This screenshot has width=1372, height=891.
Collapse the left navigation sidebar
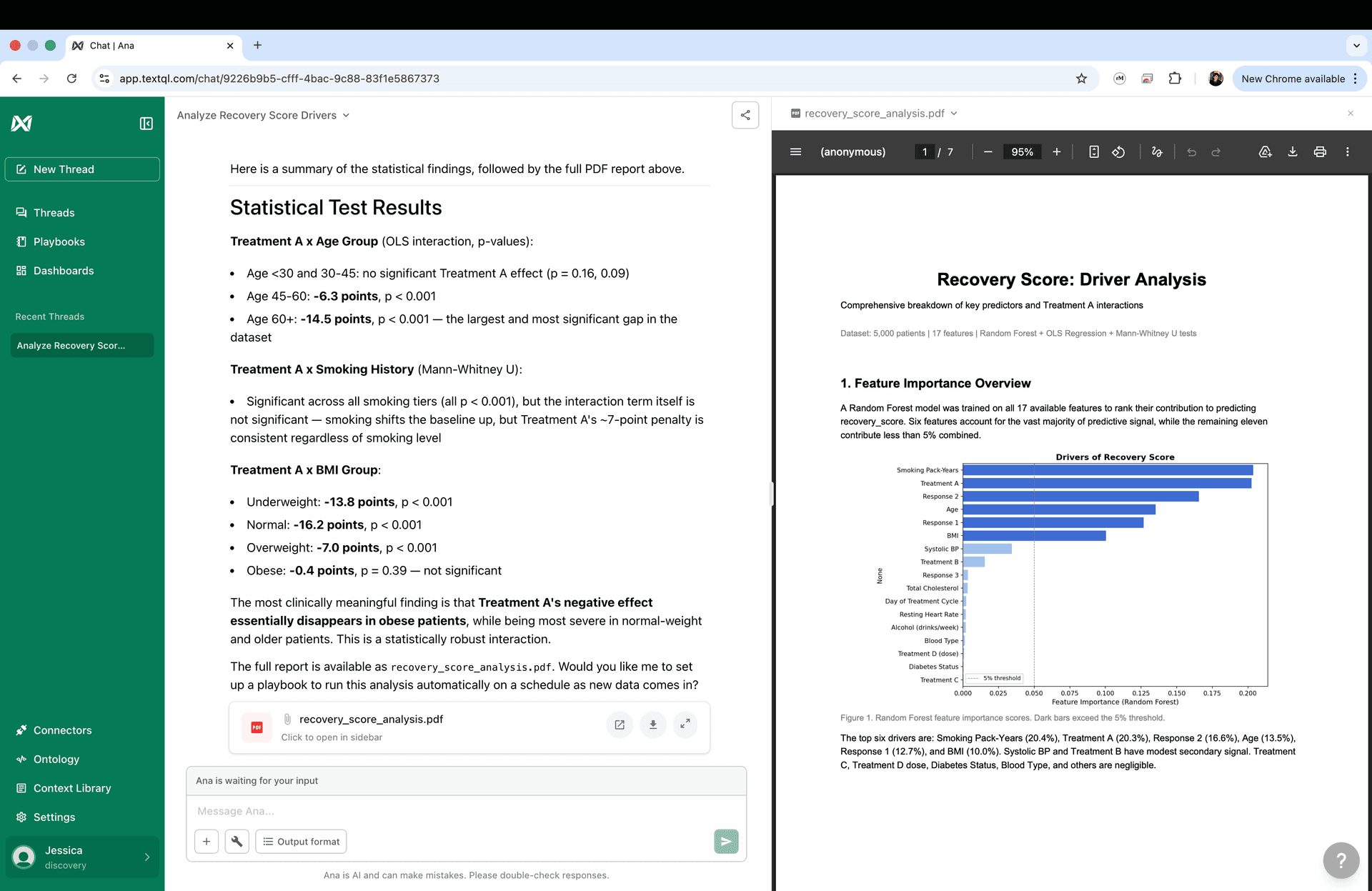[x=146, y=123]
